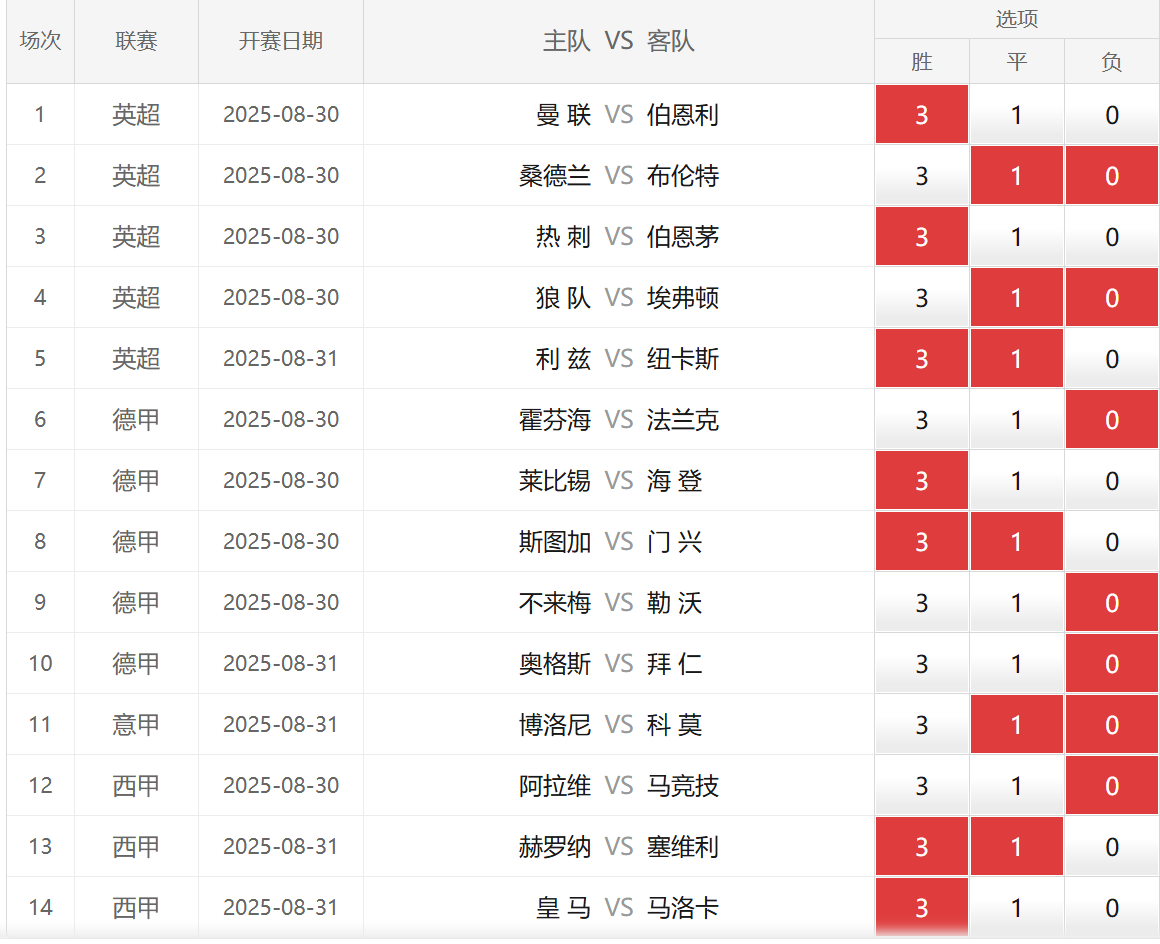Select loss option 0 for 曼联 vs 伯恩利
This screenshot has height=944, width=1160.
(1112, 114)
